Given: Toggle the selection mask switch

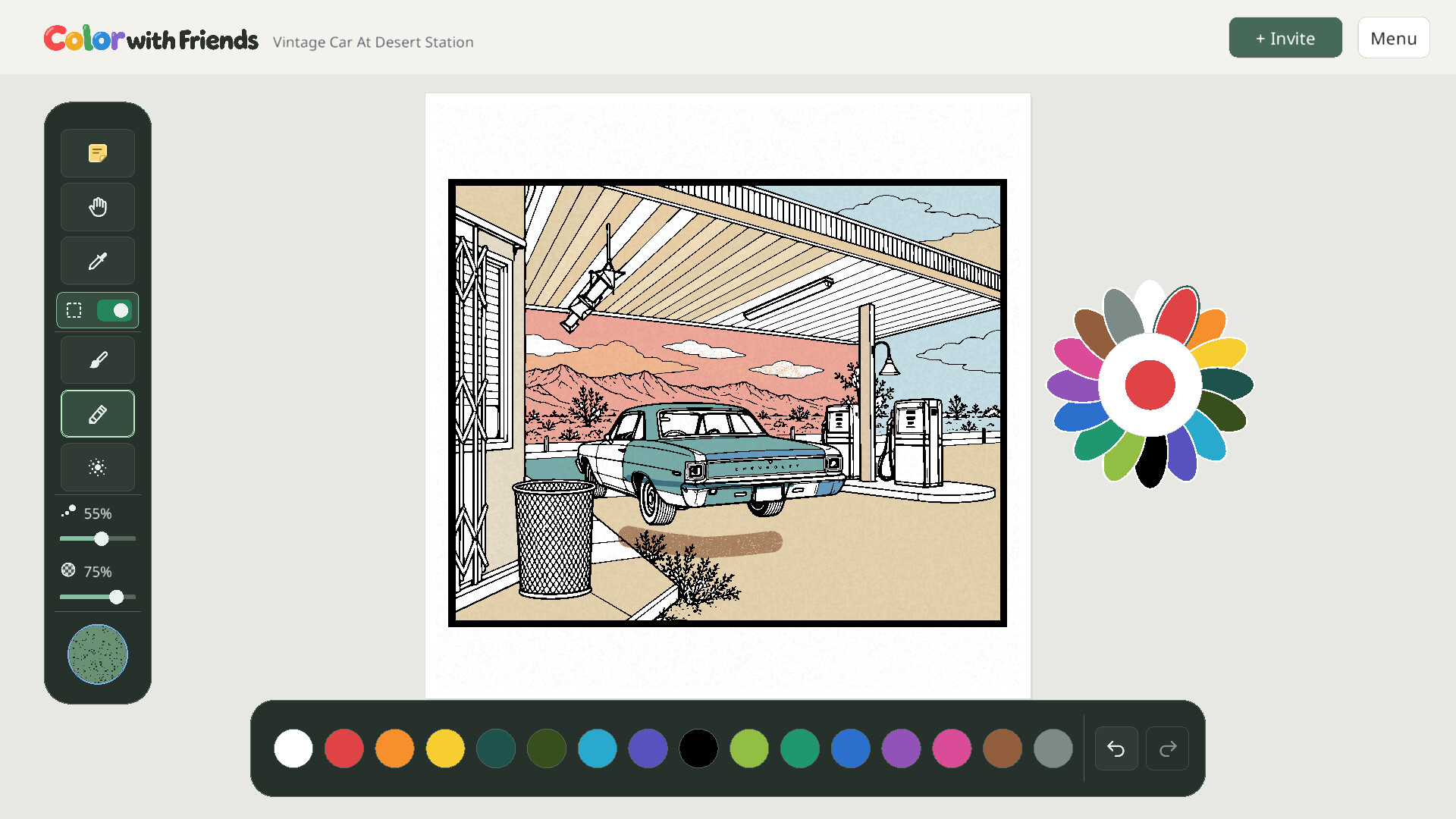Looking at the screenshot, I should pyautogui.click(x=115, y=310).
